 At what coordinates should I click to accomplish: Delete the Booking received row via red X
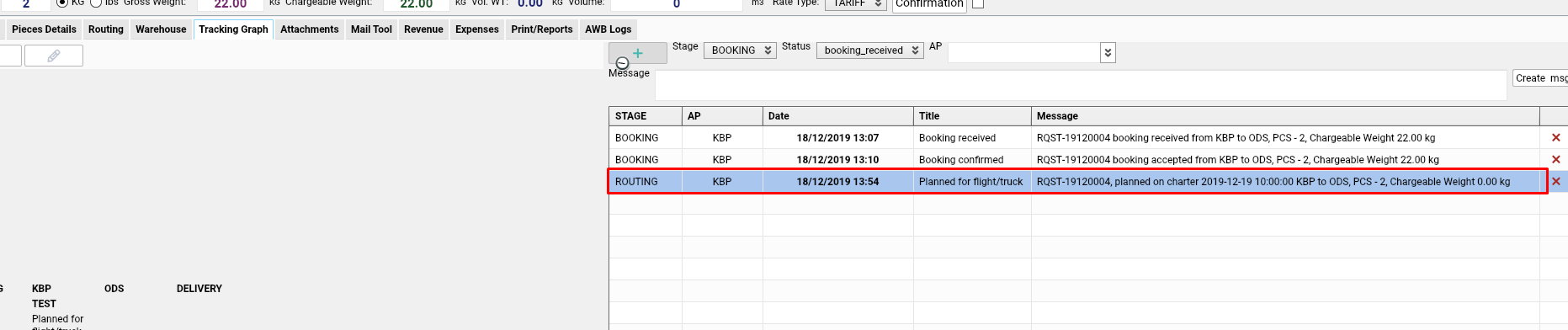1555,138
